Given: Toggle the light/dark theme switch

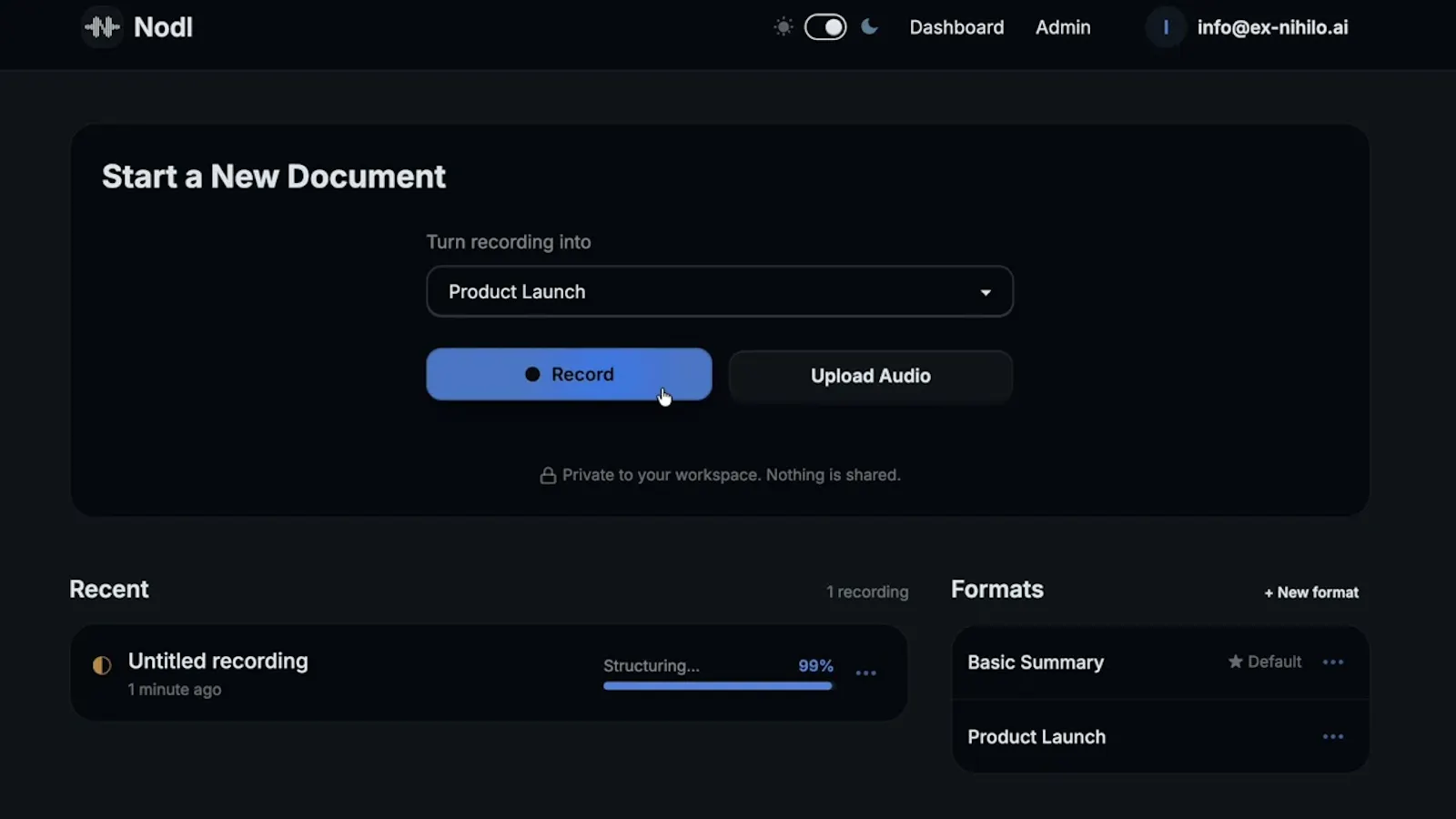Looking at the screenshot, I should (x=825, y=27).
